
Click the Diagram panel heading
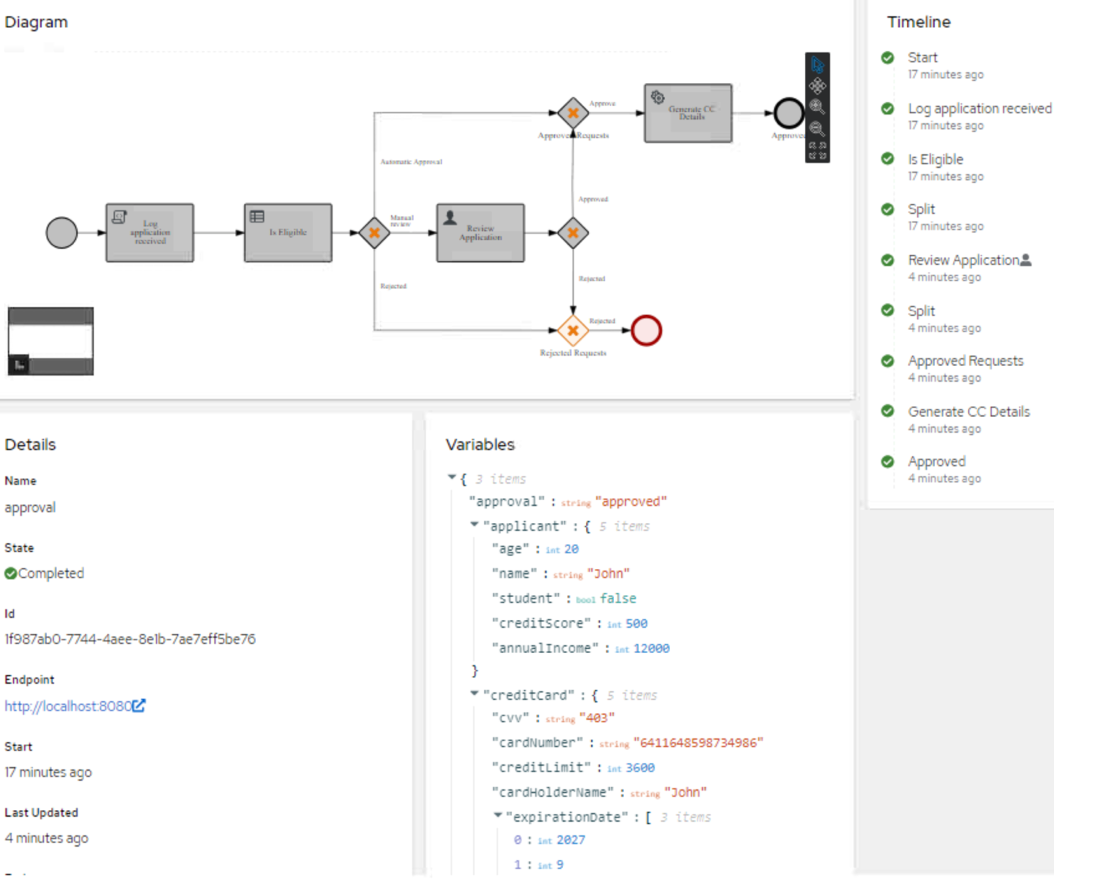[x=36, y=22]
